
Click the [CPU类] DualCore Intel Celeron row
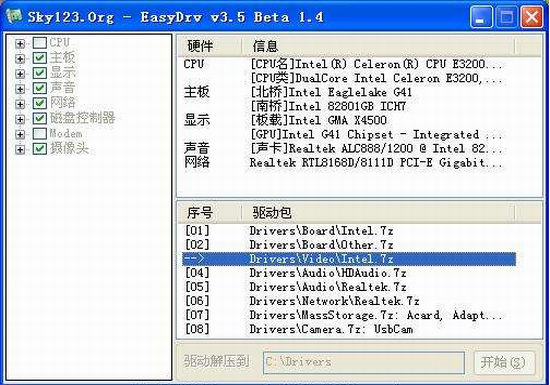coord(349,78)
